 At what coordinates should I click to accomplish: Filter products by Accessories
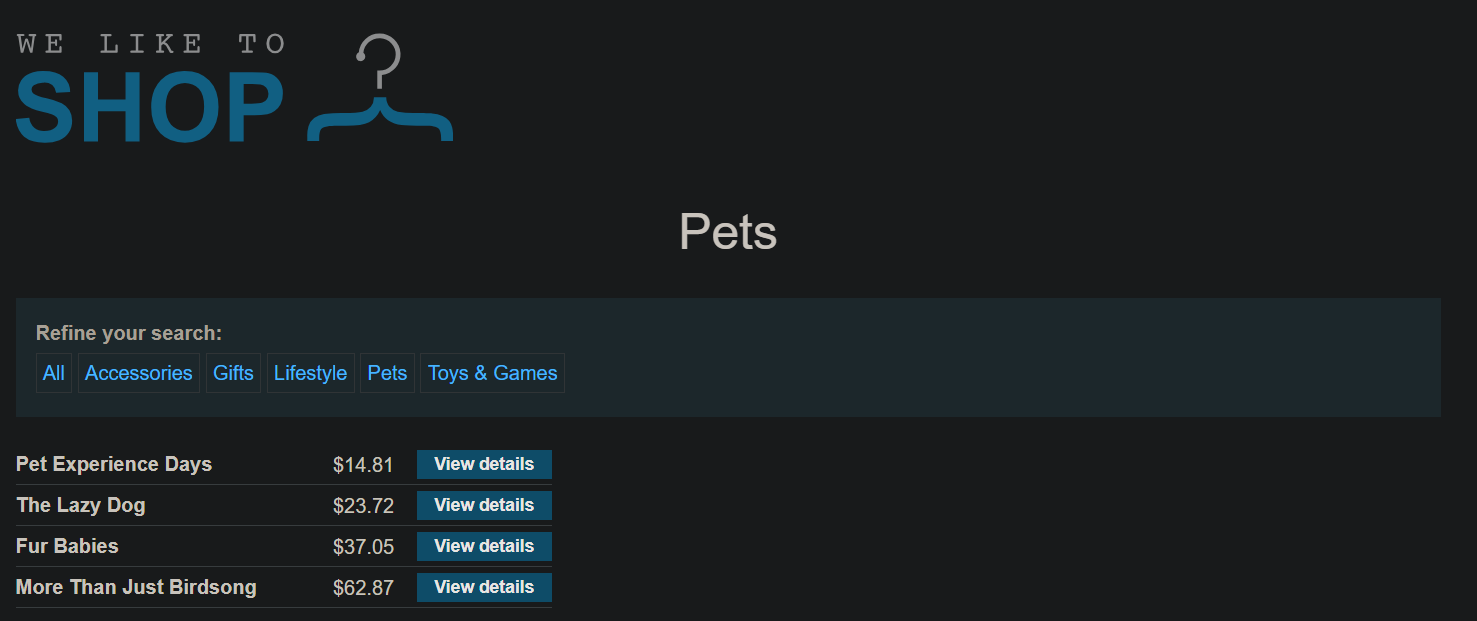coord(139,373)
